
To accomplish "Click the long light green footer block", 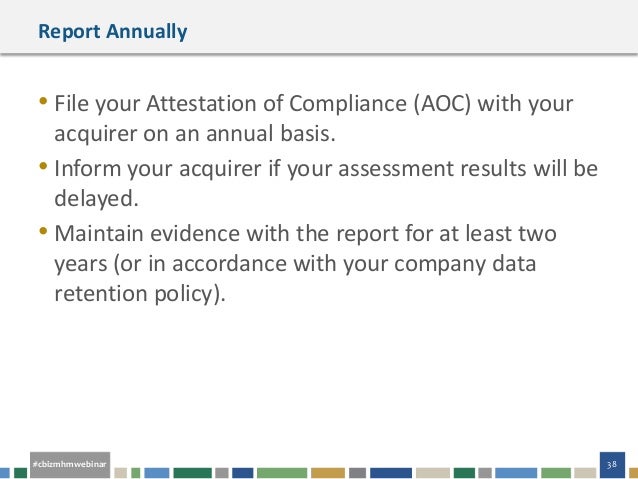I will tap(282, 472).
